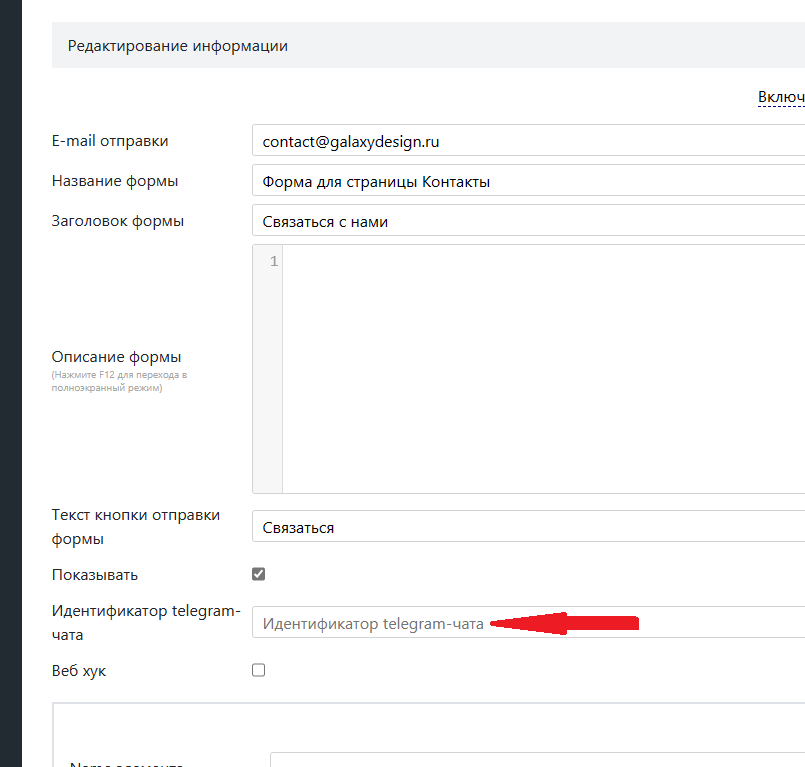Click the Текст кнопки отправки формы label
This screenshot has height=767, width=805.
(x=136, y=527)
